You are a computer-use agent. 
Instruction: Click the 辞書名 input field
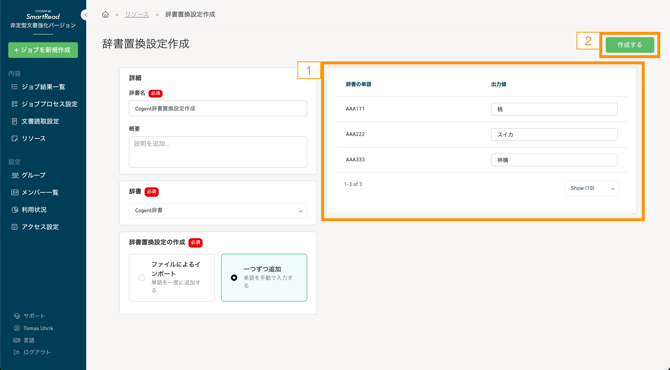218,109
